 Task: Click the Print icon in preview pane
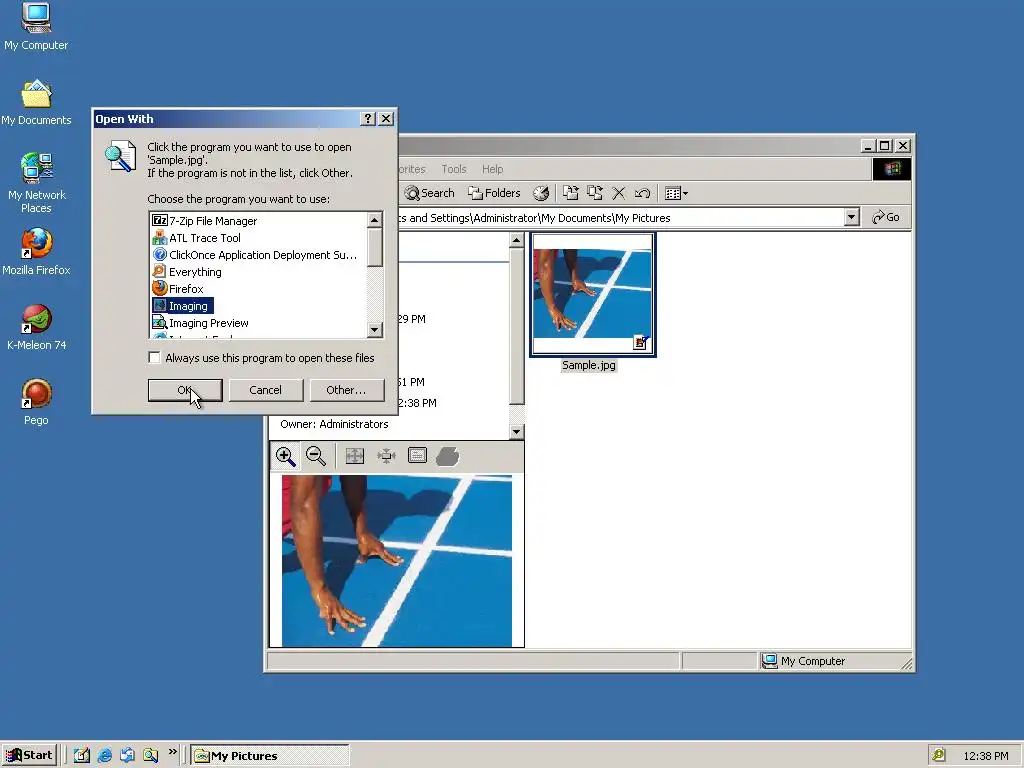pos(448,456)
